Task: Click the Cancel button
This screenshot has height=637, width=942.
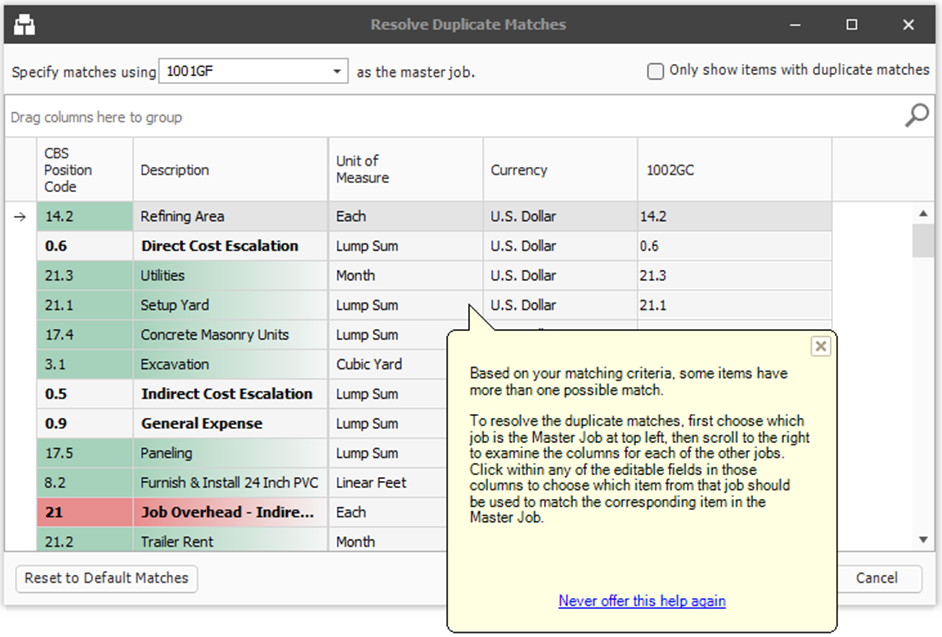Action: (876, 577)
